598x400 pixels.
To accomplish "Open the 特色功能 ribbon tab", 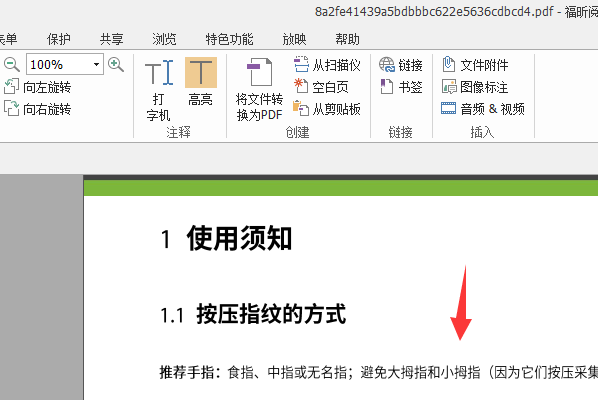I will [230, 39].
